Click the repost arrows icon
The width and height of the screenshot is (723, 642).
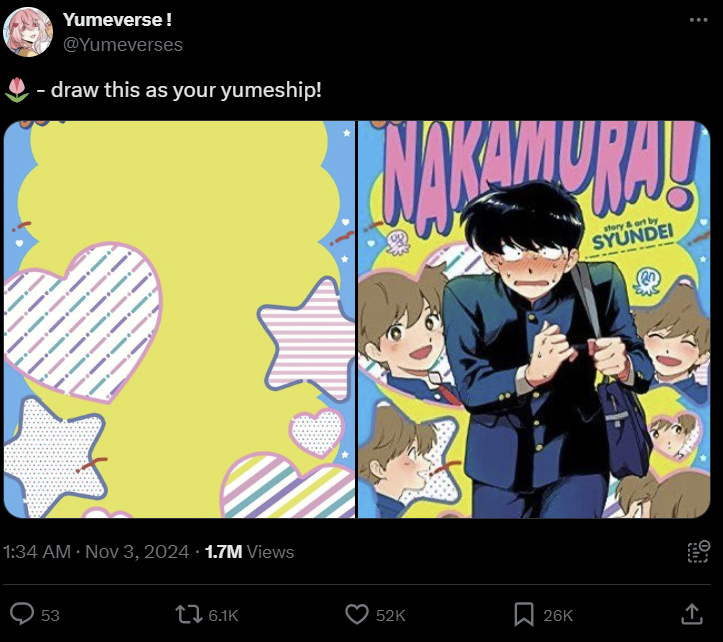click(187, 614)
